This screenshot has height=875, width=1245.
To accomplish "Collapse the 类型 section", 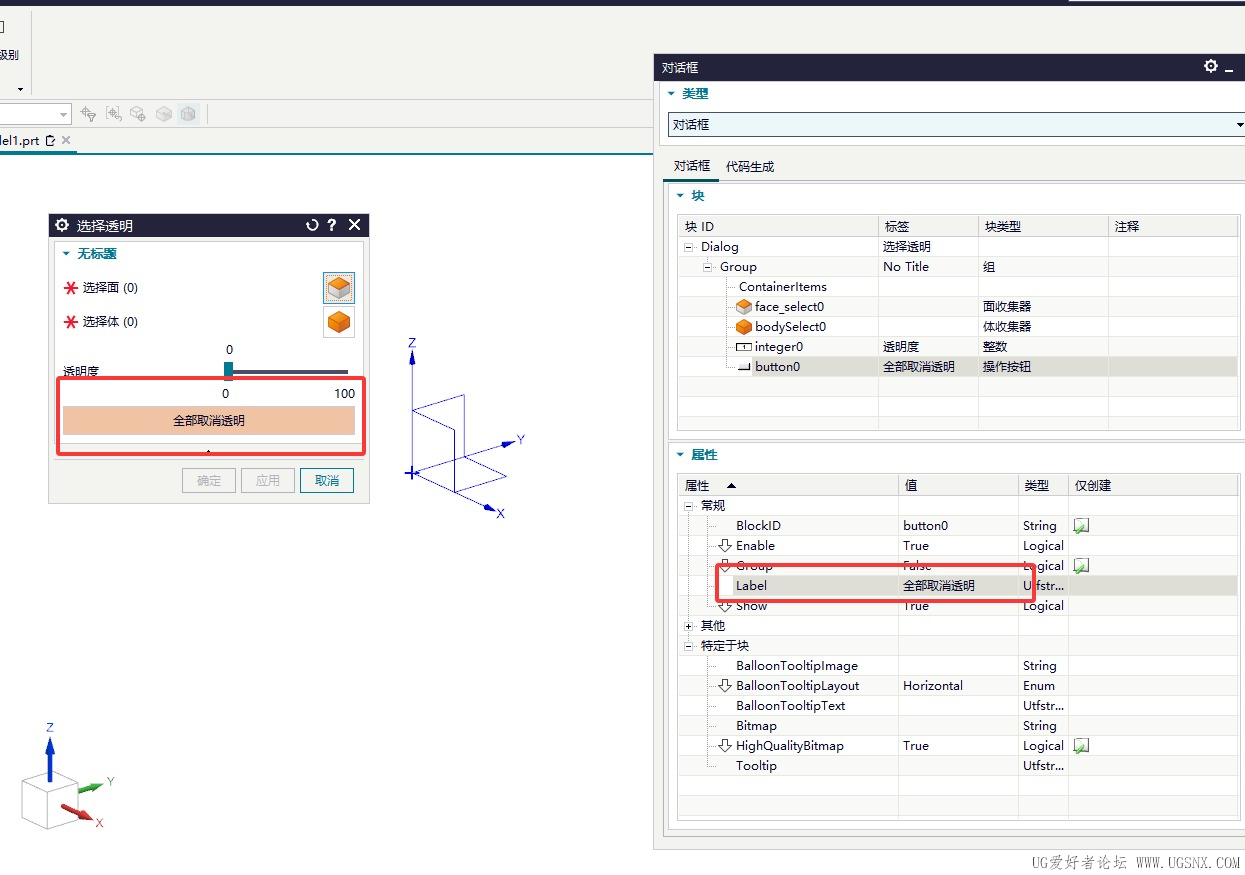I will pos(671,94).
